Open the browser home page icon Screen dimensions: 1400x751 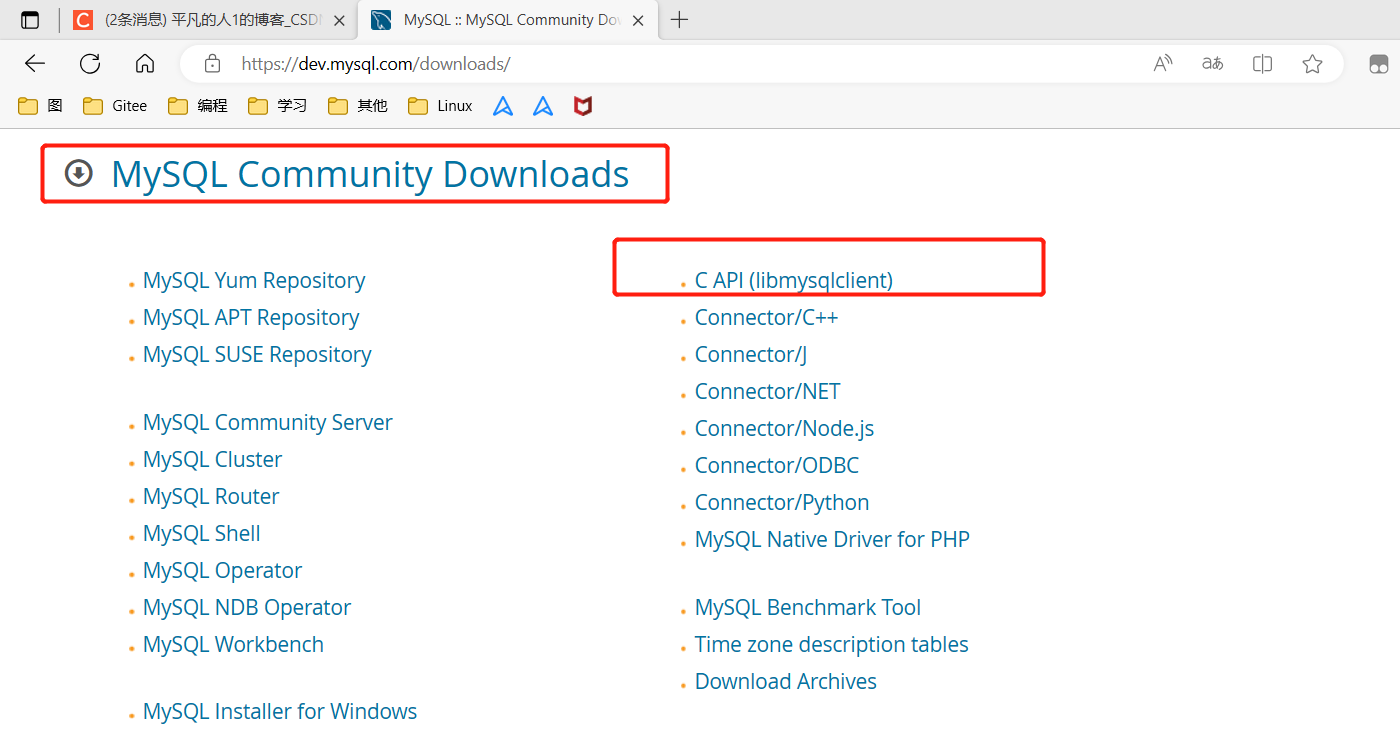(145, 64)
